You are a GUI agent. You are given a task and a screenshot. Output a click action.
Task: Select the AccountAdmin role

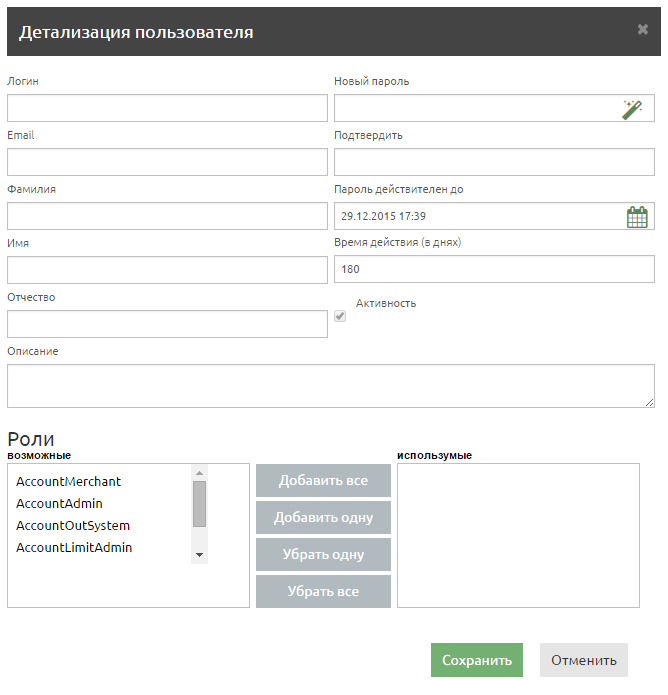pos(59,504)
